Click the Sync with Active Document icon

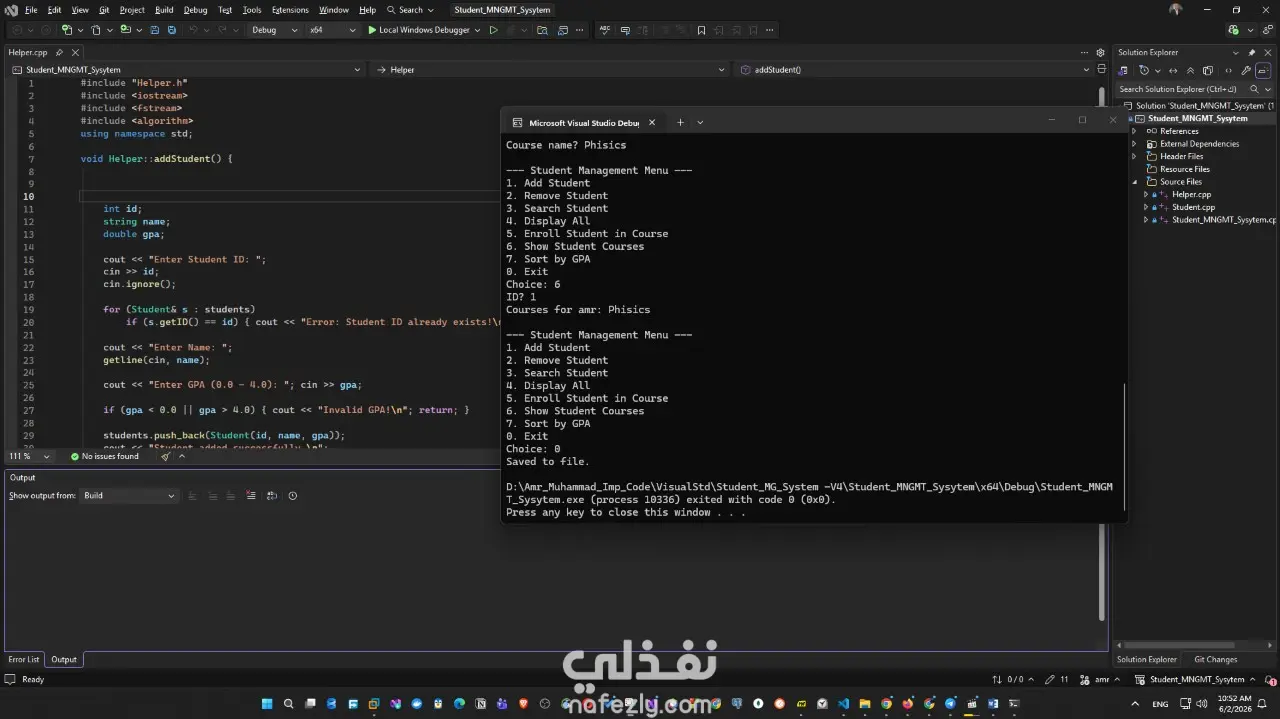(1174, 70)
